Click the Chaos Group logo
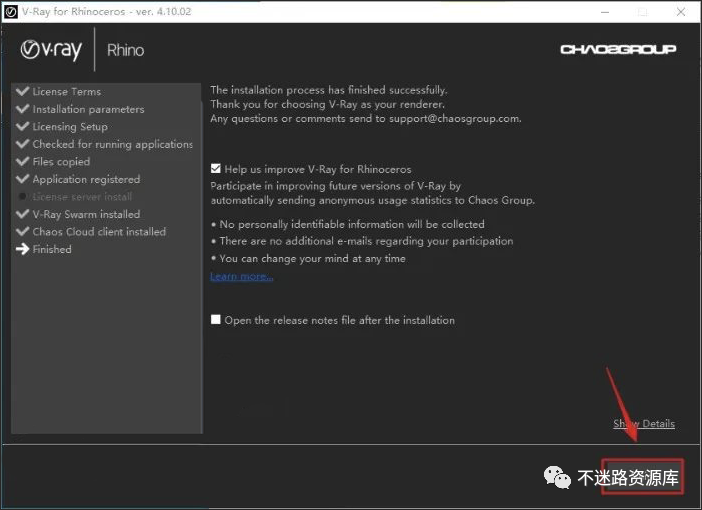Viewport: 702px width, 510px height. 618,49
